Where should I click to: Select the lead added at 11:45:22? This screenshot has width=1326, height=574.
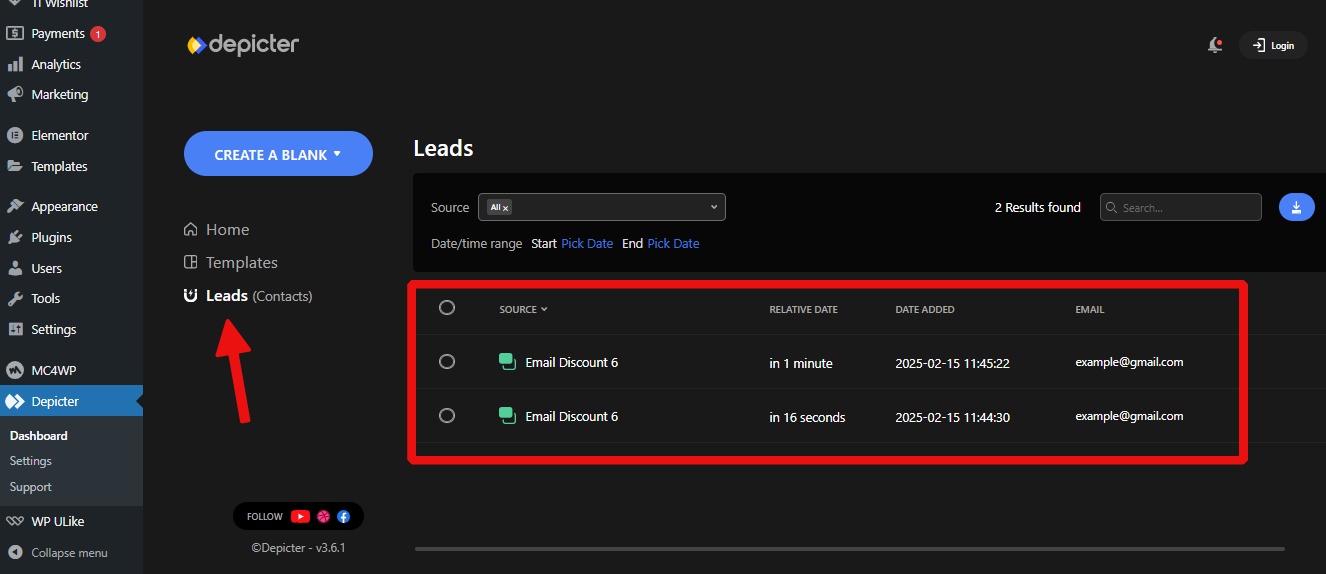pos(447,361)
